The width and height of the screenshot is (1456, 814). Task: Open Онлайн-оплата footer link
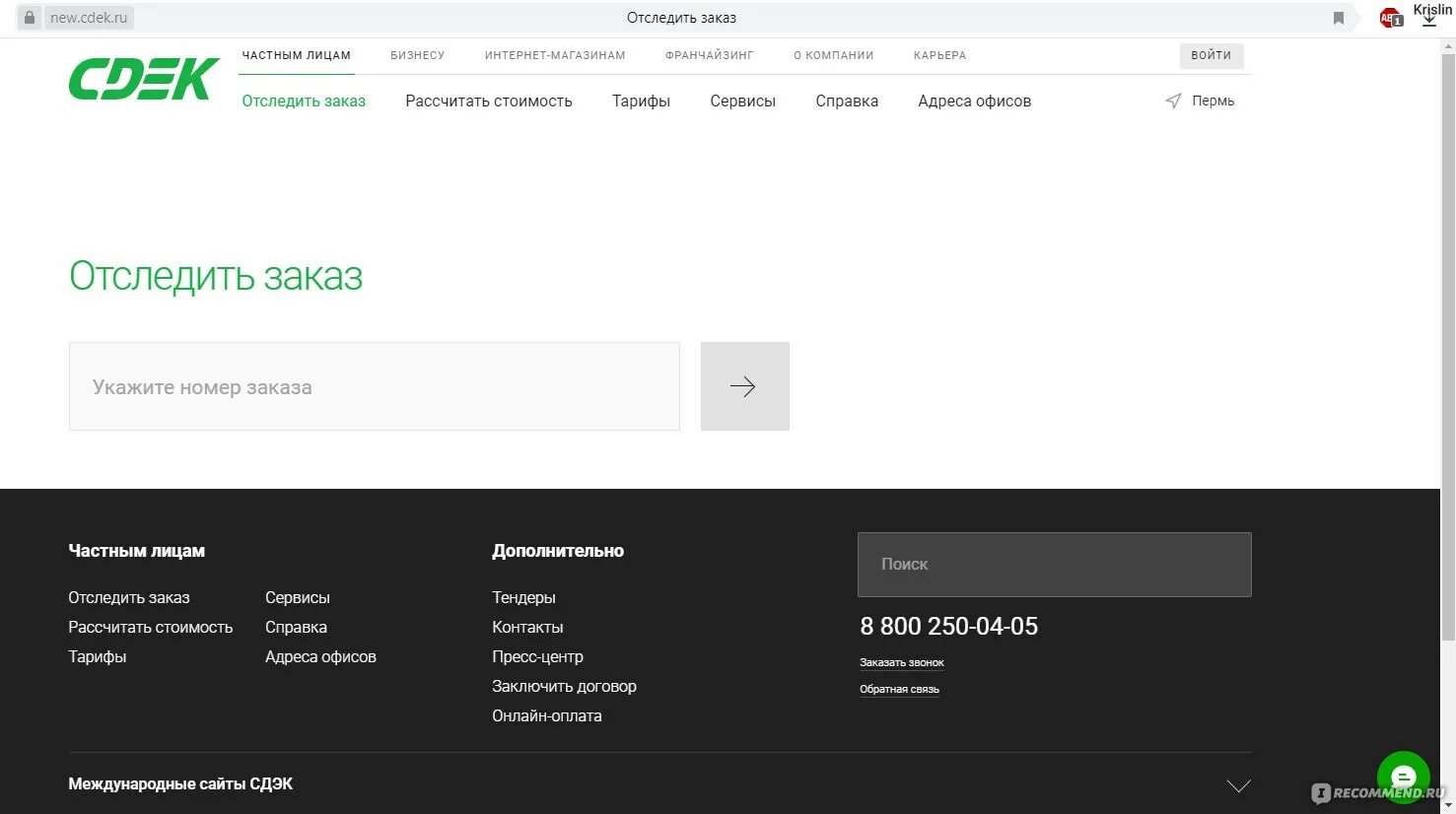click(x=547, y=715)
